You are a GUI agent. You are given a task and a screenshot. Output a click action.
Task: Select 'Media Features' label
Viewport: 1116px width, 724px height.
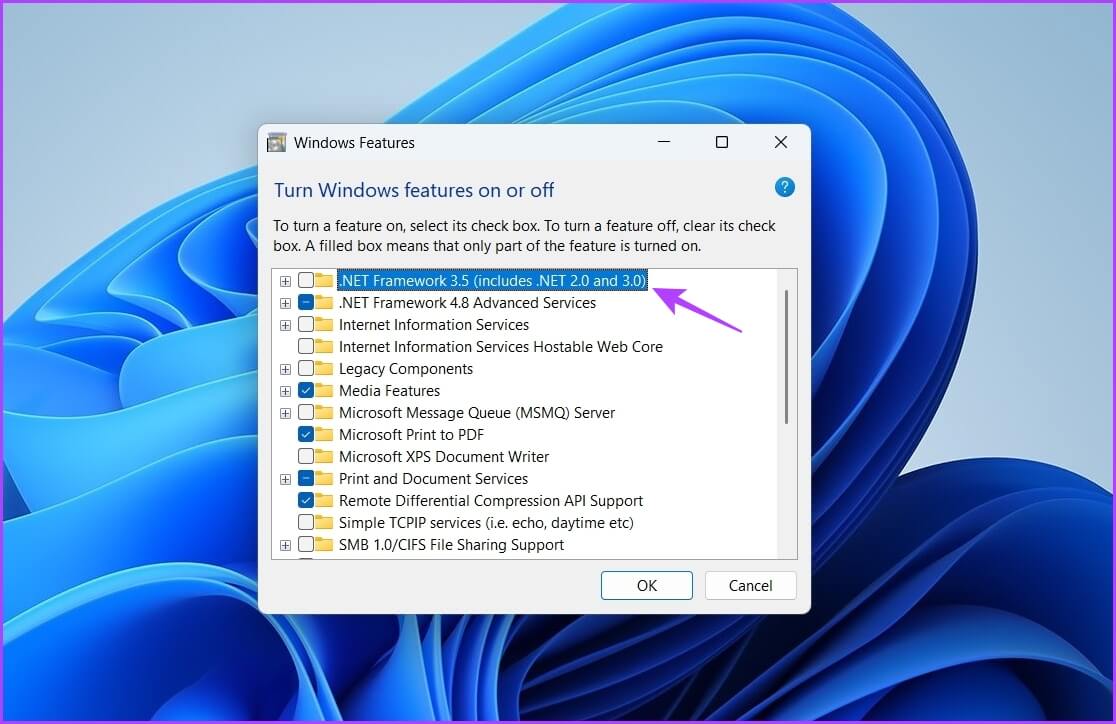[389, 391]
